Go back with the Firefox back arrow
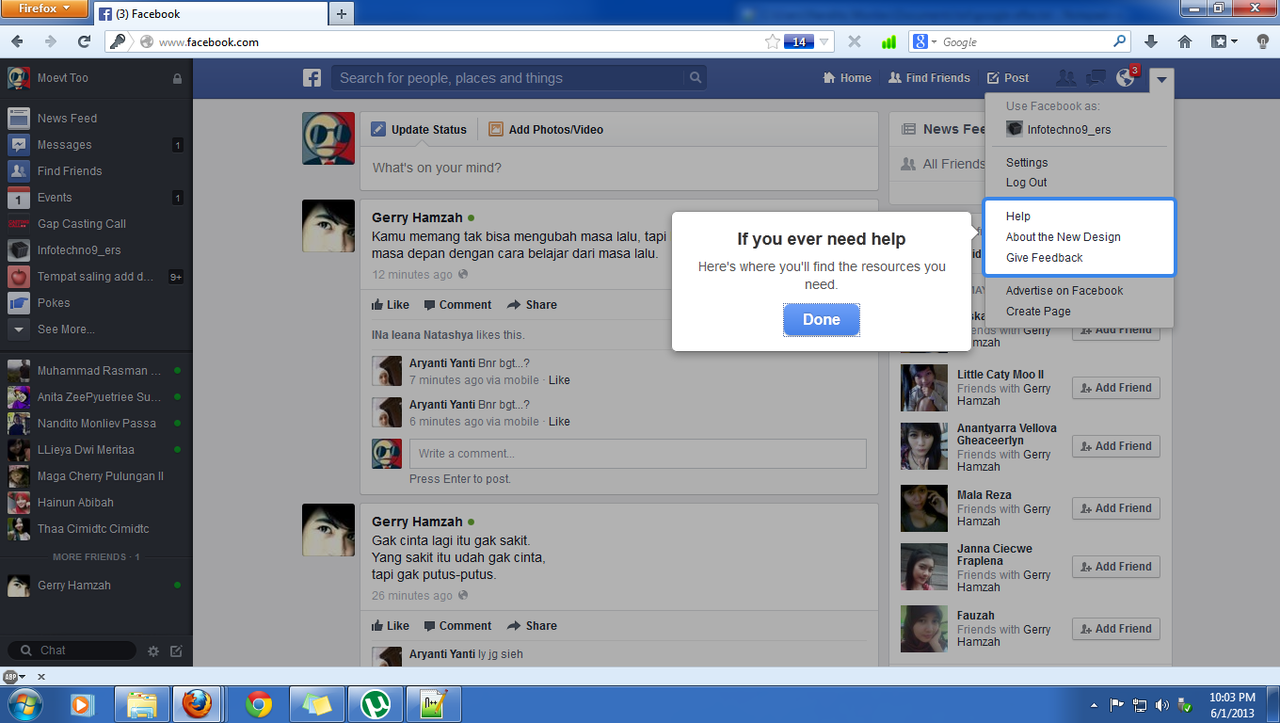The width and height of the screenshot is (1280, 723). pyautogui.click(x=18, y=42)
